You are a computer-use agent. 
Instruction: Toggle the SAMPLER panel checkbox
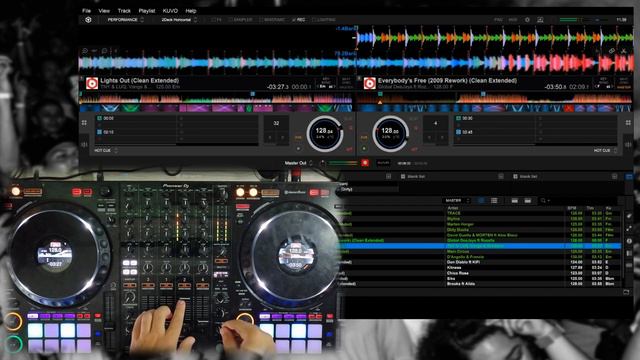point(241,20)
